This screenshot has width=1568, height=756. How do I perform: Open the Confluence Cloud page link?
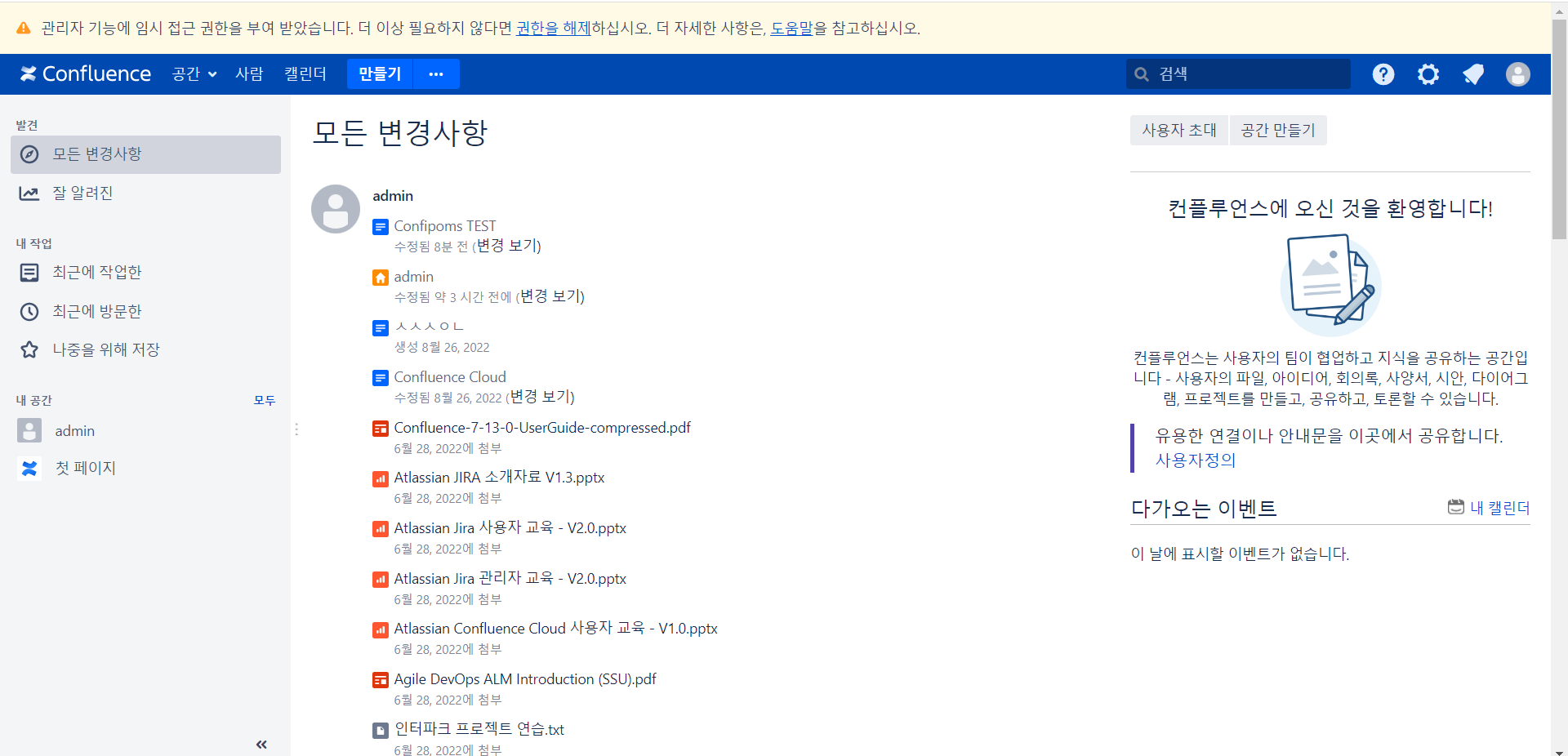(450, 377)
